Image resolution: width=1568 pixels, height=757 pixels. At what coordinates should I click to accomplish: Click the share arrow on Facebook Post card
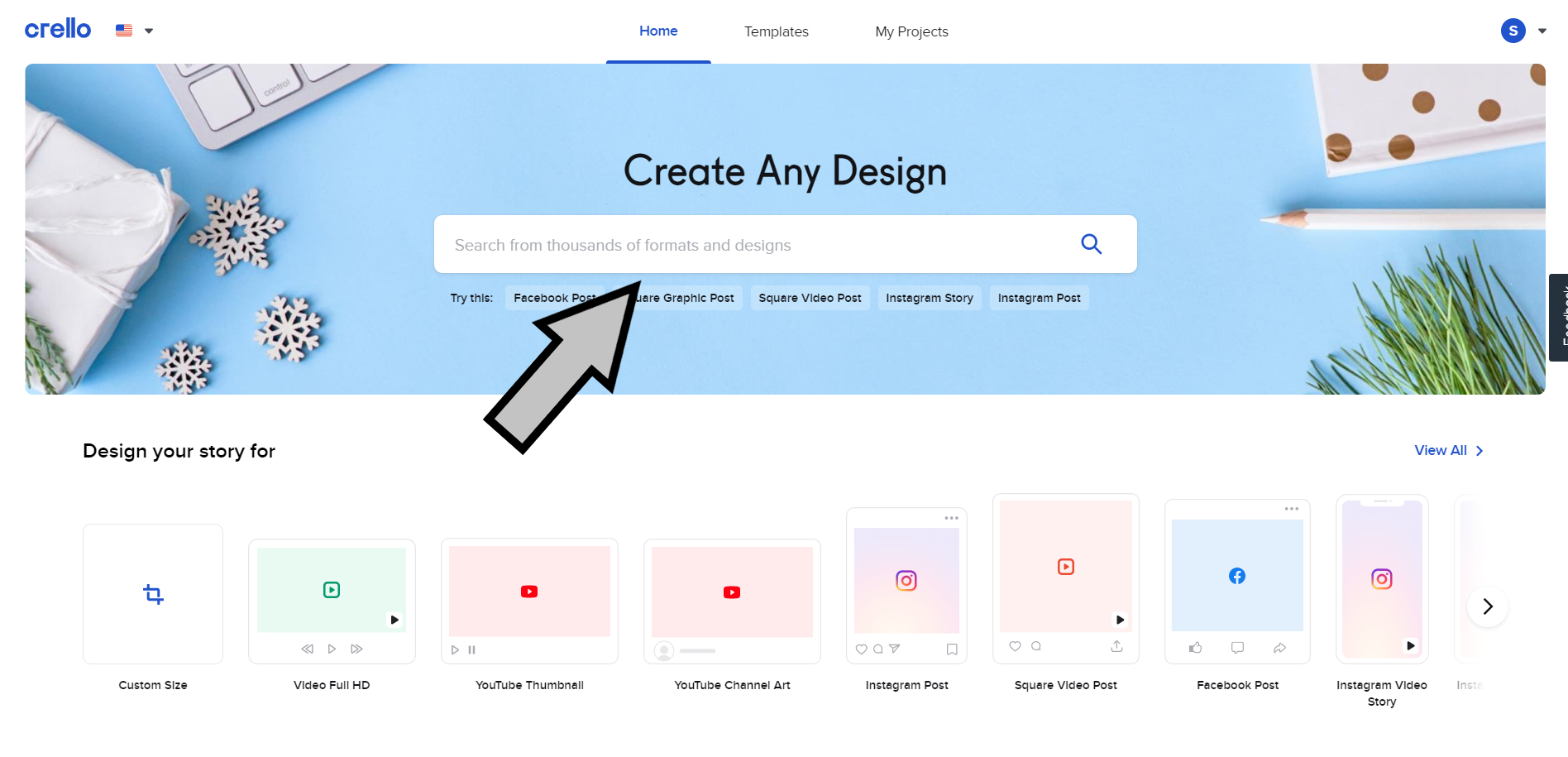tap(1279, 648)
